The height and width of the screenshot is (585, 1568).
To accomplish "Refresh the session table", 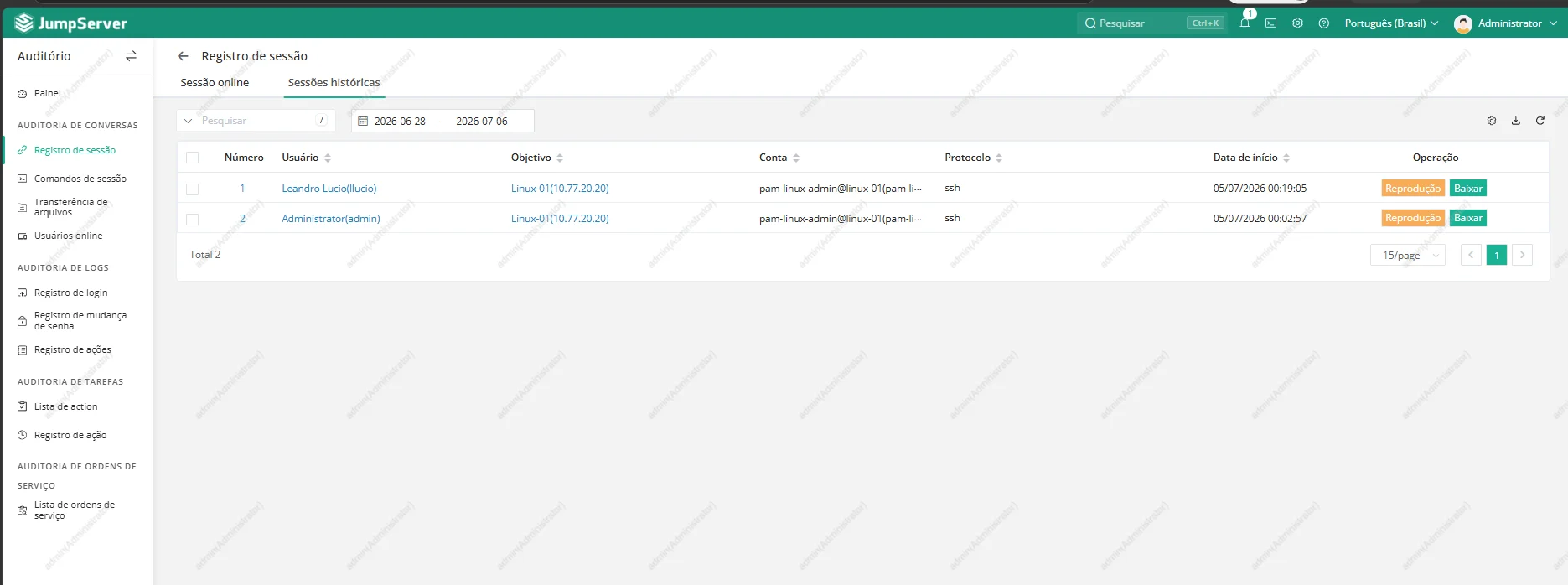I will coord(1540,121).
